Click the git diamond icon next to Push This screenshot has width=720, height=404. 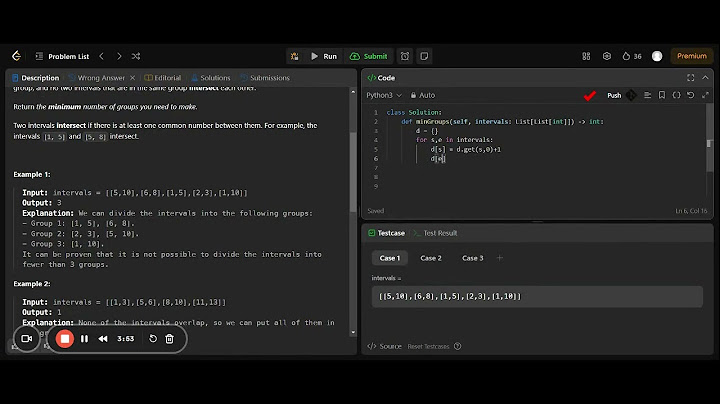(631, 95)
